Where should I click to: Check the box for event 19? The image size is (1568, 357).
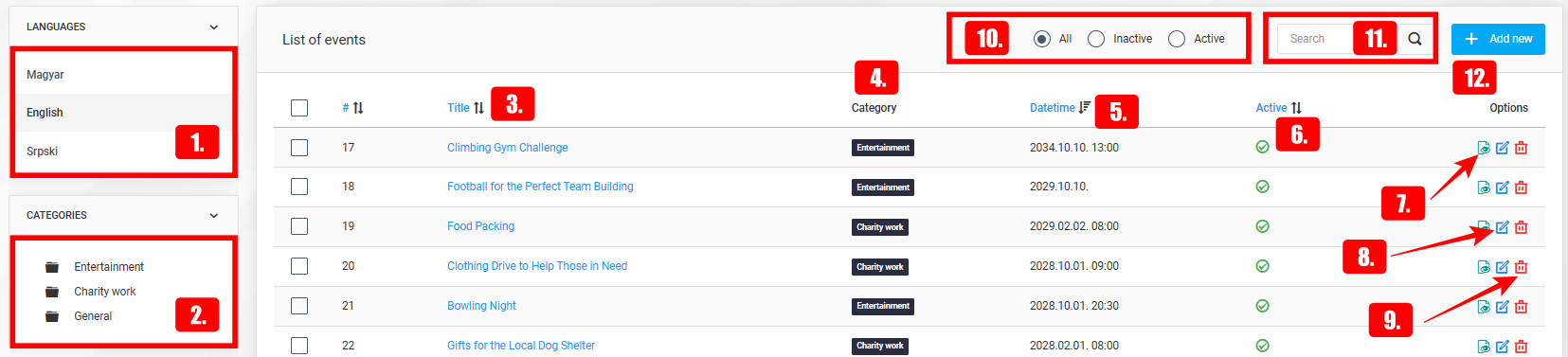299,226
